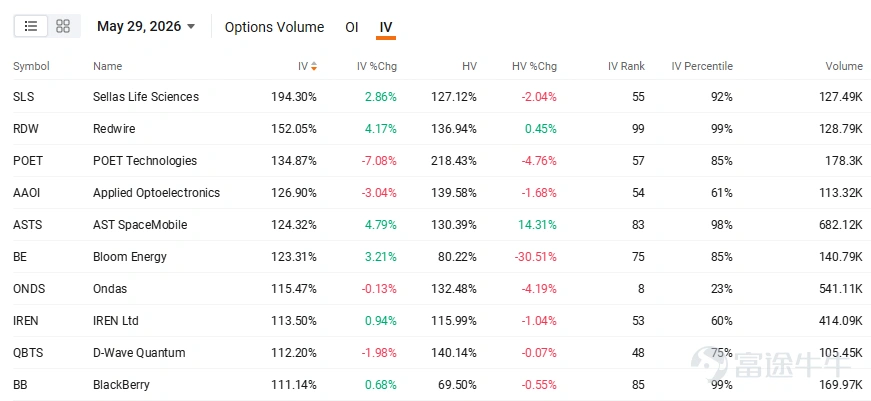Screen dimensions: 871x401
Task: Click the IV column sort arrows
Action: tap(314, 67)
